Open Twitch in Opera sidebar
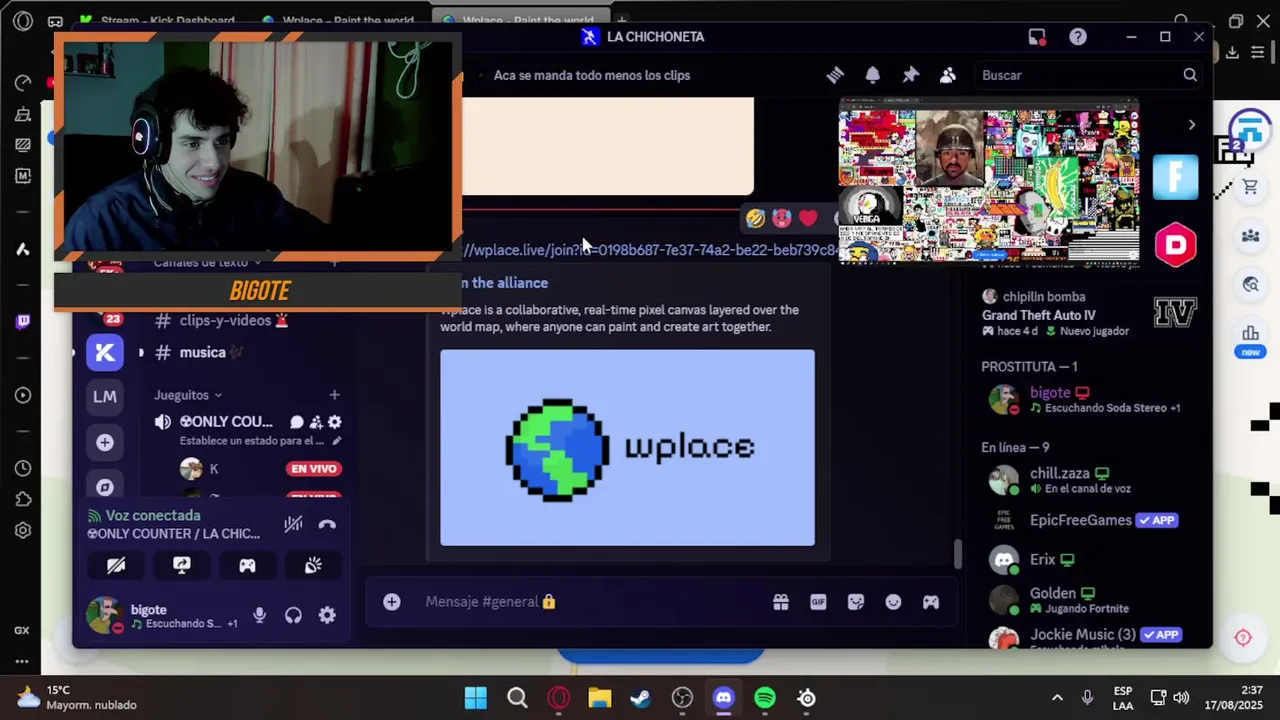Viewport: 1280px width, 720px height. (23, 321)
